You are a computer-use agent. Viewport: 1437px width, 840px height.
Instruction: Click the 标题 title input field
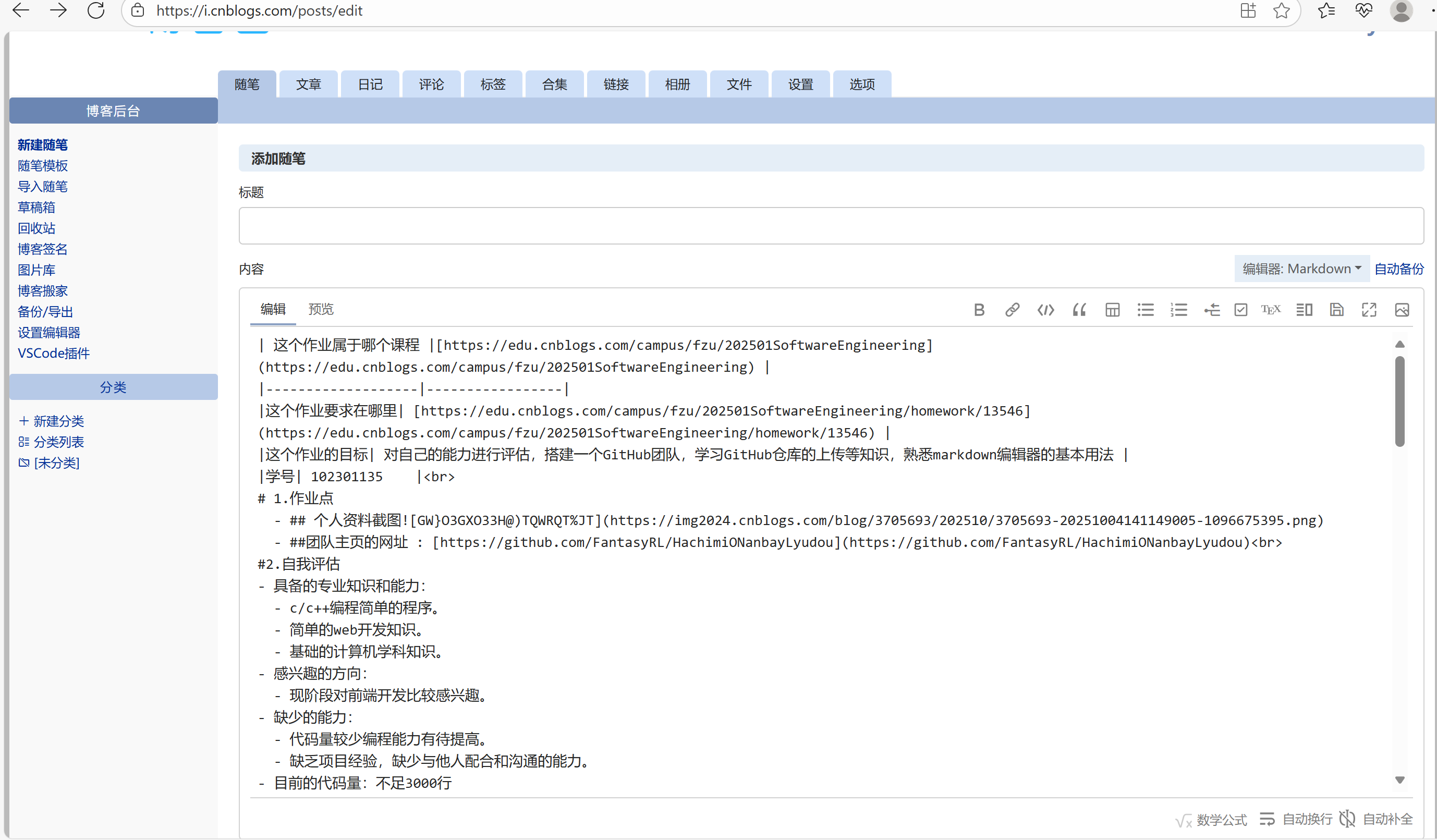pyautogui.click(x=831, y=226)
